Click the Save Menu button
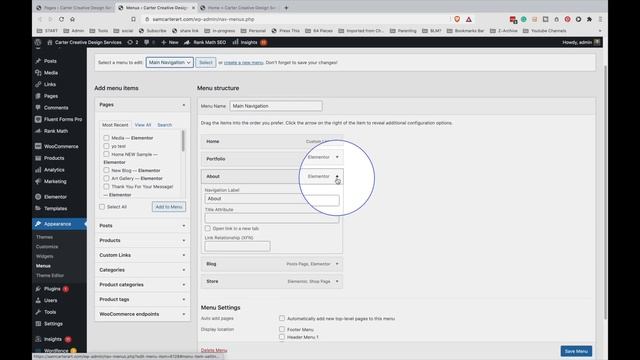 (576, 351)
